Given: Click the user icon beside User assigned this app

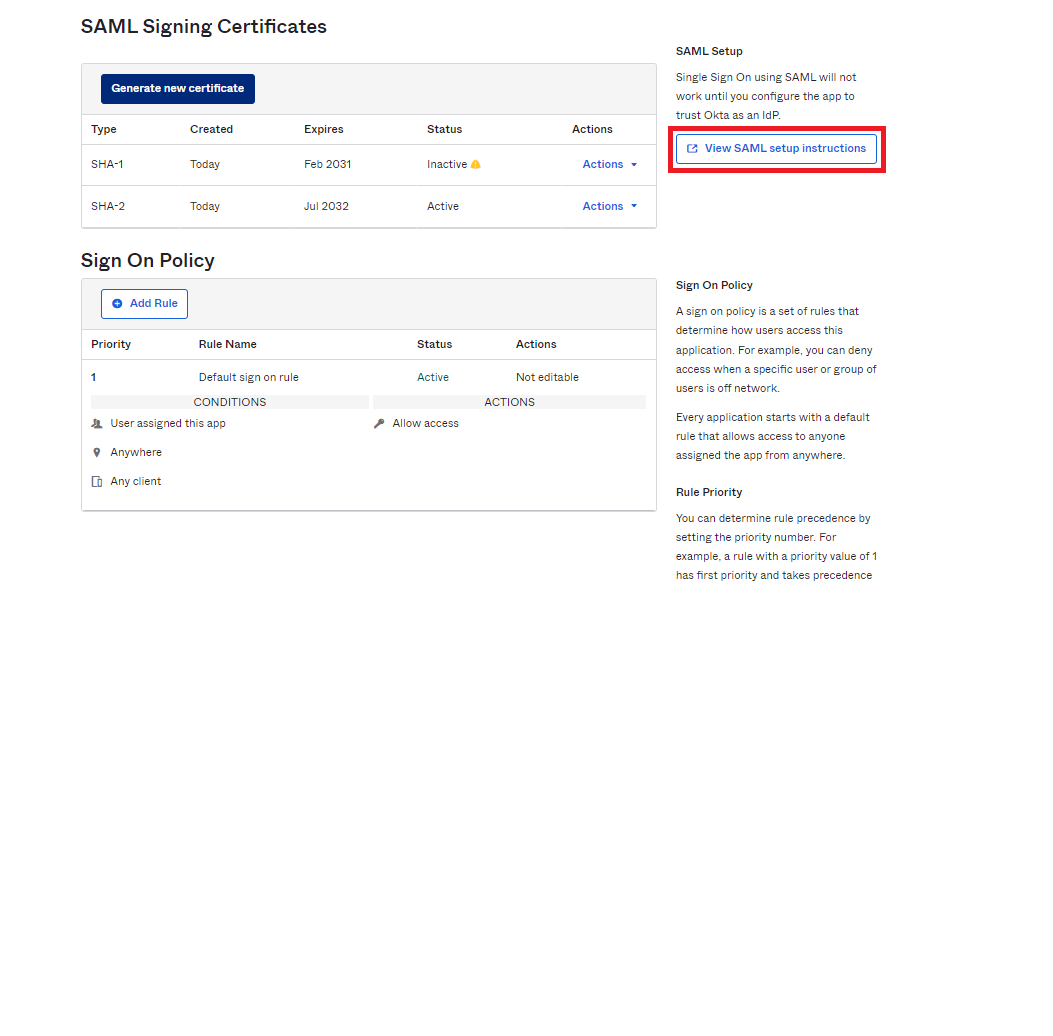Looking at the screenshot, I should click(x=97, y=424).
